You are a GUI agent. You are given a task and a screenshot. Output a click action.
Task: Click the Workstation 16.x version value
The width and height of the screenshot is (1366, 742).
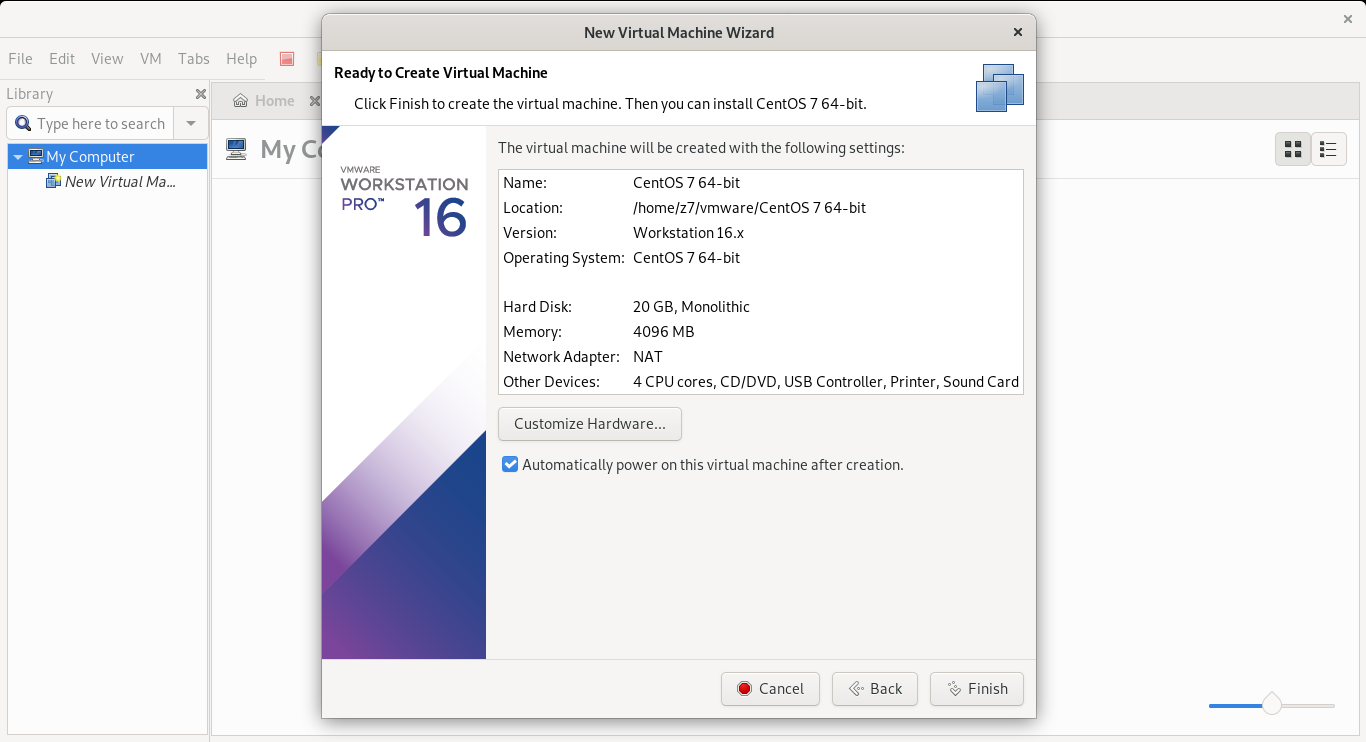(688, 233)
